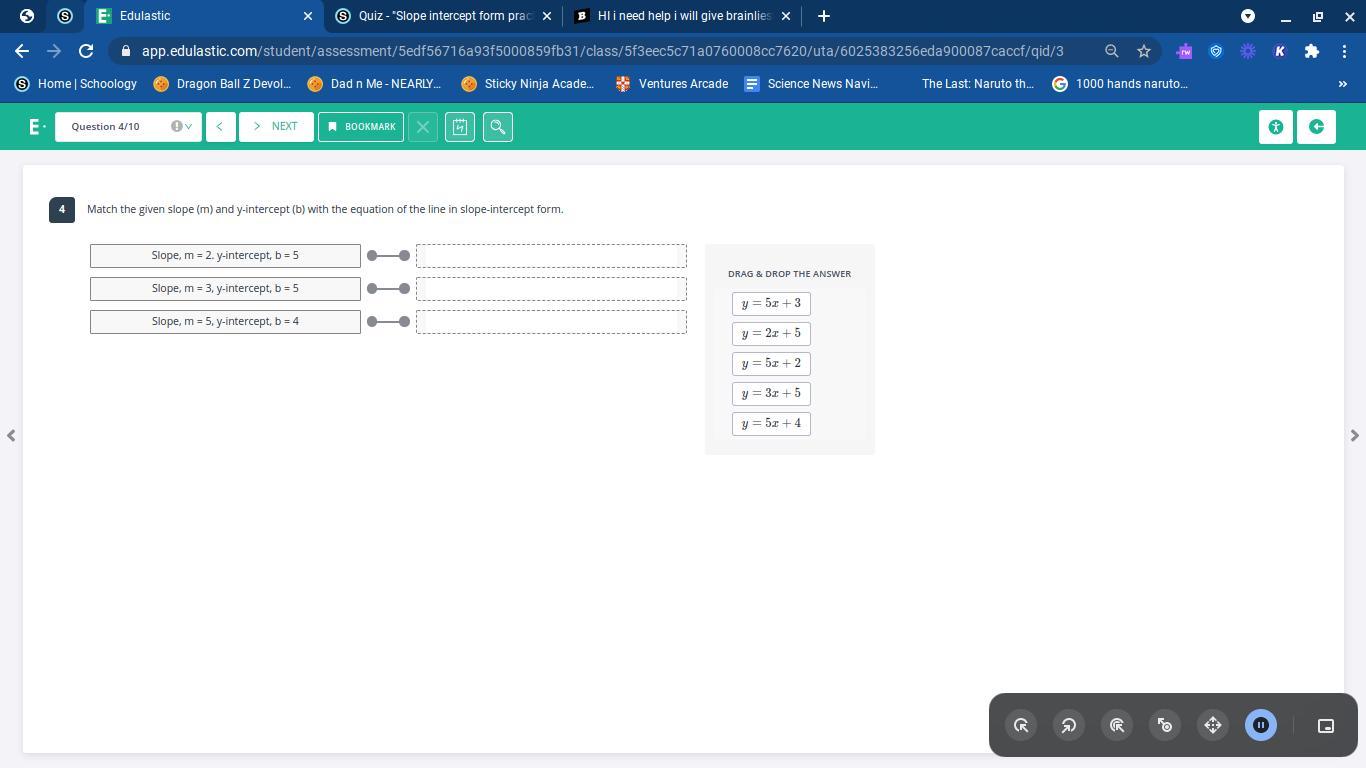Viewport: 1366px width, 768px height.
Task: Open a new browser tab
Action: point(824,16)
